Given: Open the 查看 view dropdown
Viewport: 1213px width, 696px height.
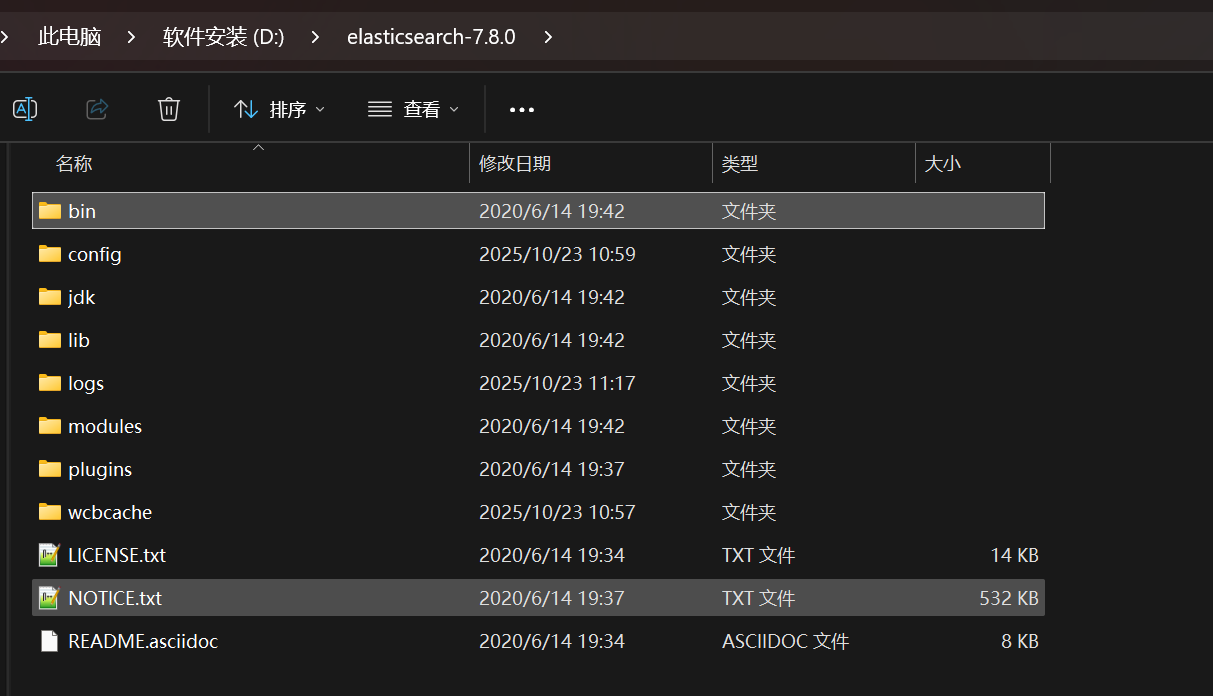Looking at the screenshot, I should coord(413,109).
